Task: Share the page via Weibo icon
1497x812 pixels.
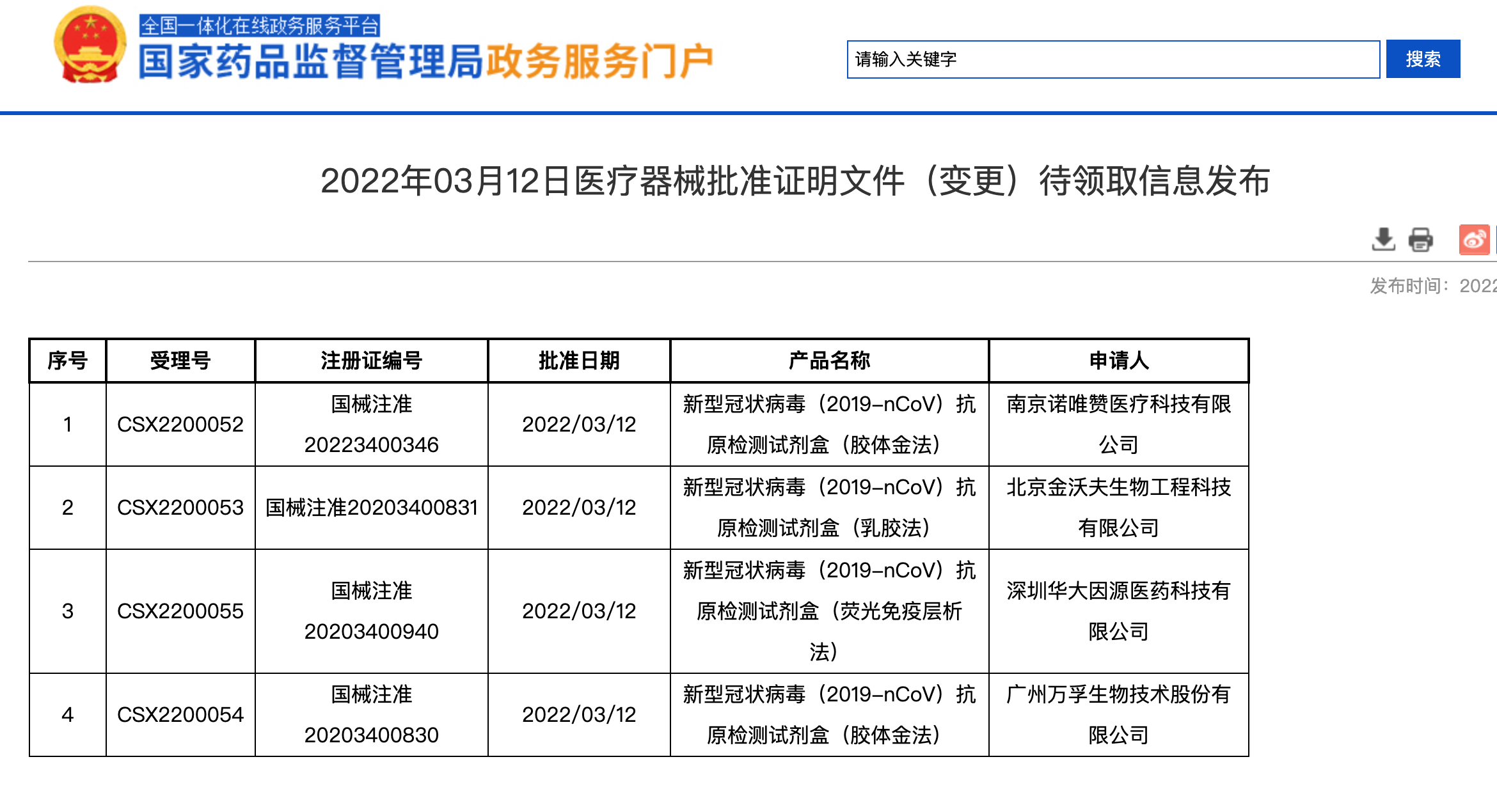Action: click(x=1474, y=240)
